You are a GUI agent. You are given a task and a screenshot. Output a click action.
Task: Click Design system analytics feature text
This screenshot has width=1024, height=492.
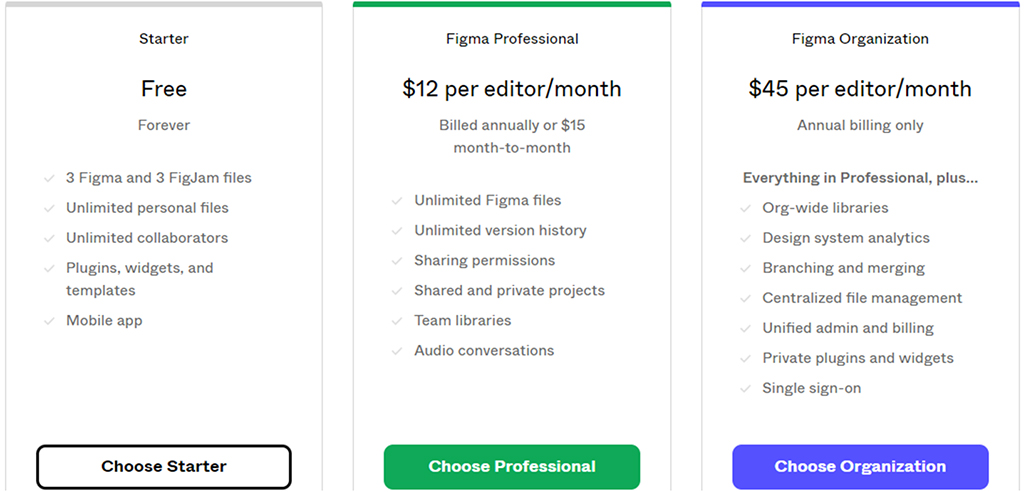coord(846,238)
